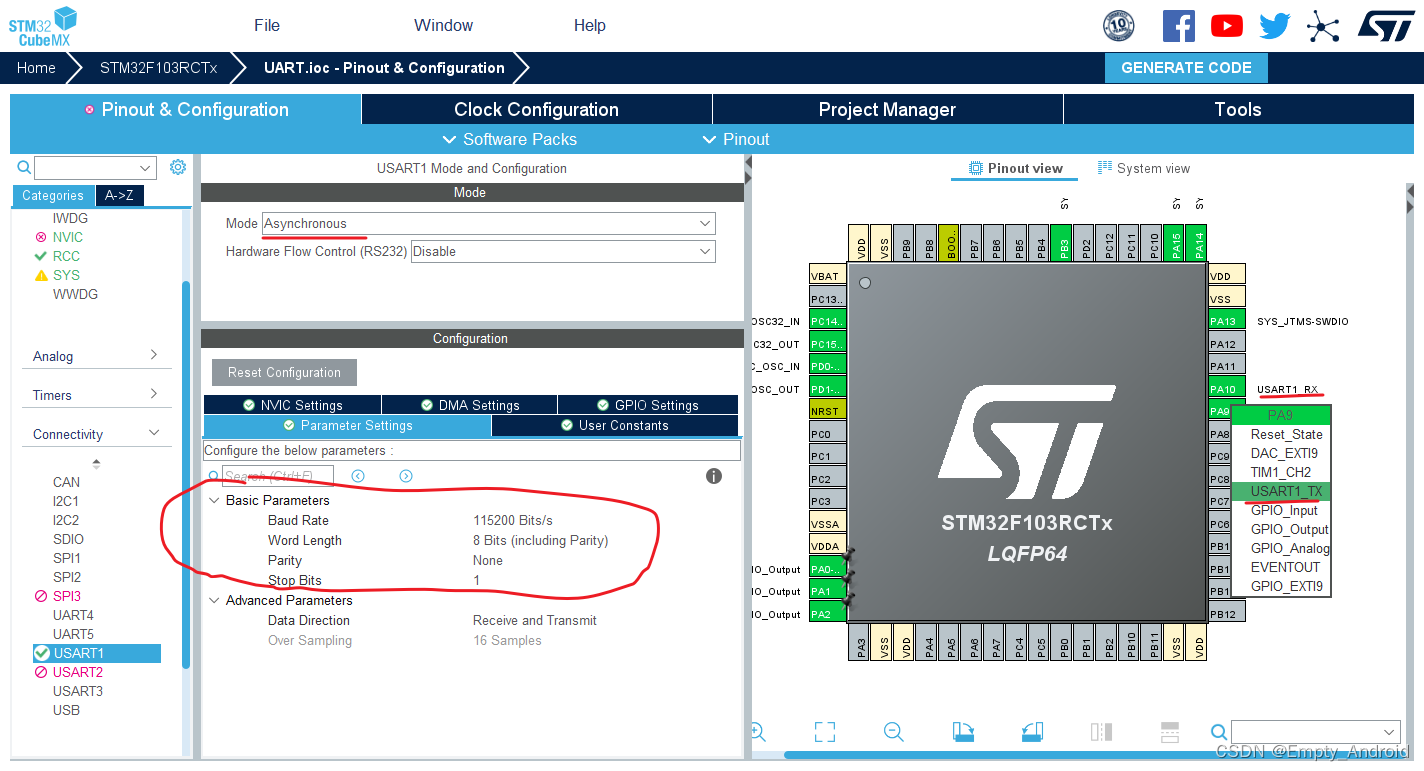Zoom in on the pinout view

point(757,732)
